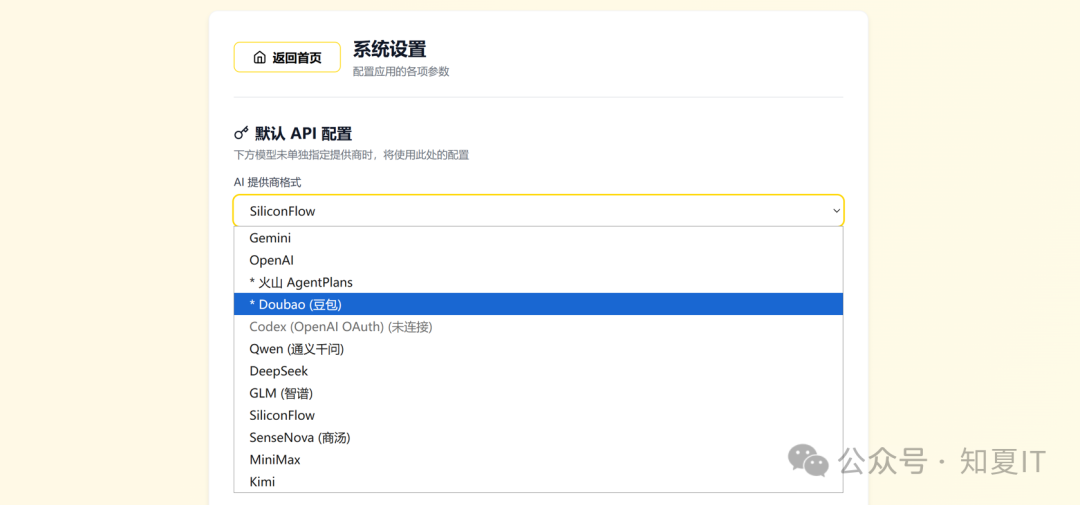Select Codex (OpenAI OAuth) (未连接) entry
The width and height of the screenshot is (1080, 505).
[539, 327]
